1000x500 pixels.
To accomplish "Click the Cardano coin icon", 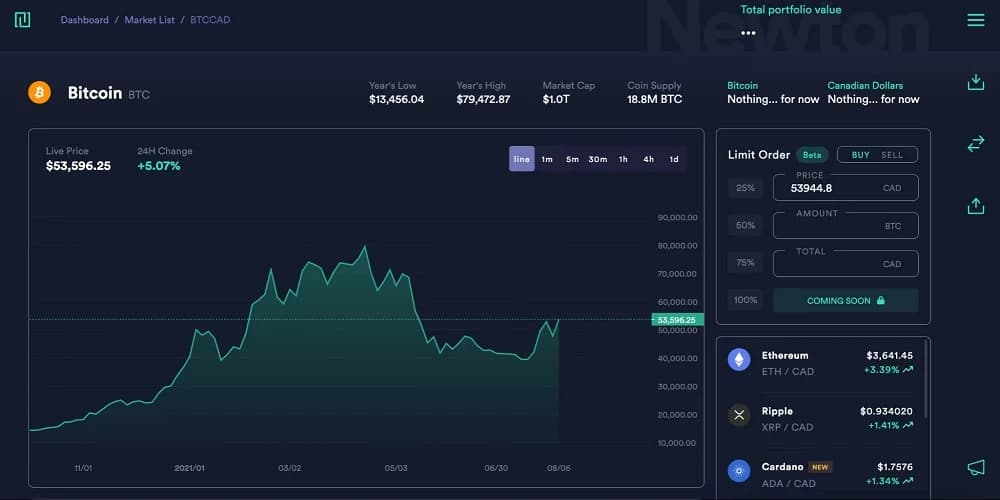I will [739, 471].
